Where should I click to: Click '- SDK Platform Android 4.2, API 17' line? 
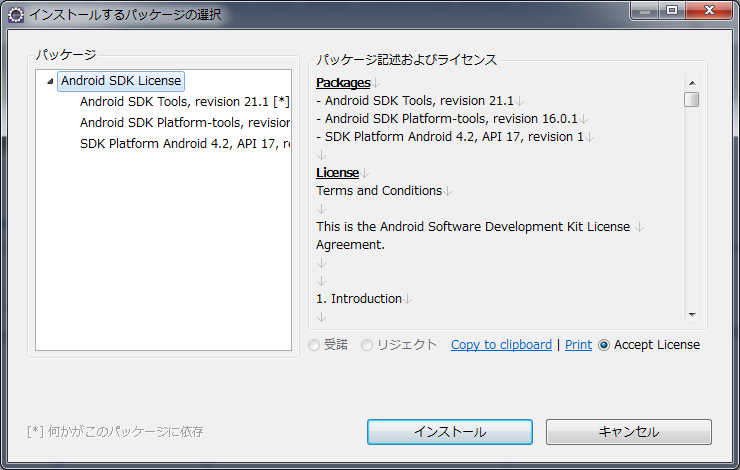tap(450, 137)
